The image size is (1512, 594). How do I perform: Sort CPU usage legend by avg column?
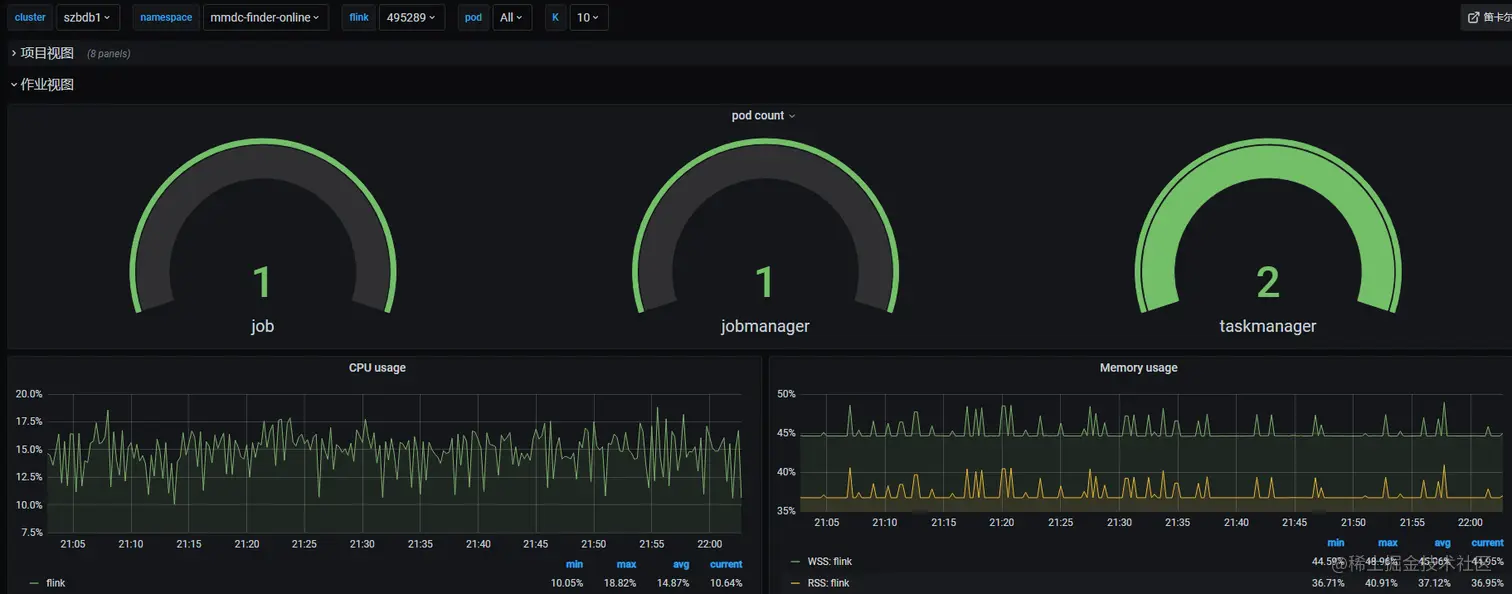pyautogui.click(x=680, y=565)
